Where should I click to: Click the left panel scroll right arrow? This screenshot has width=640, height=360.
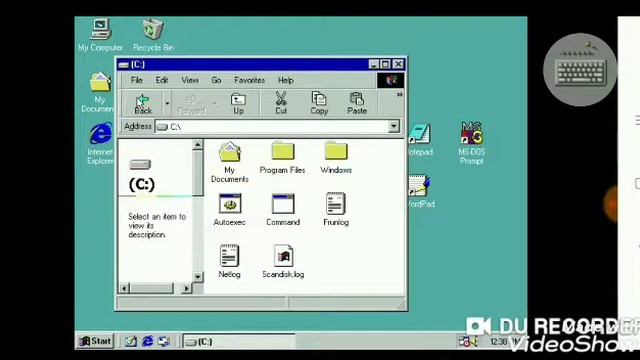pos(186,288)
